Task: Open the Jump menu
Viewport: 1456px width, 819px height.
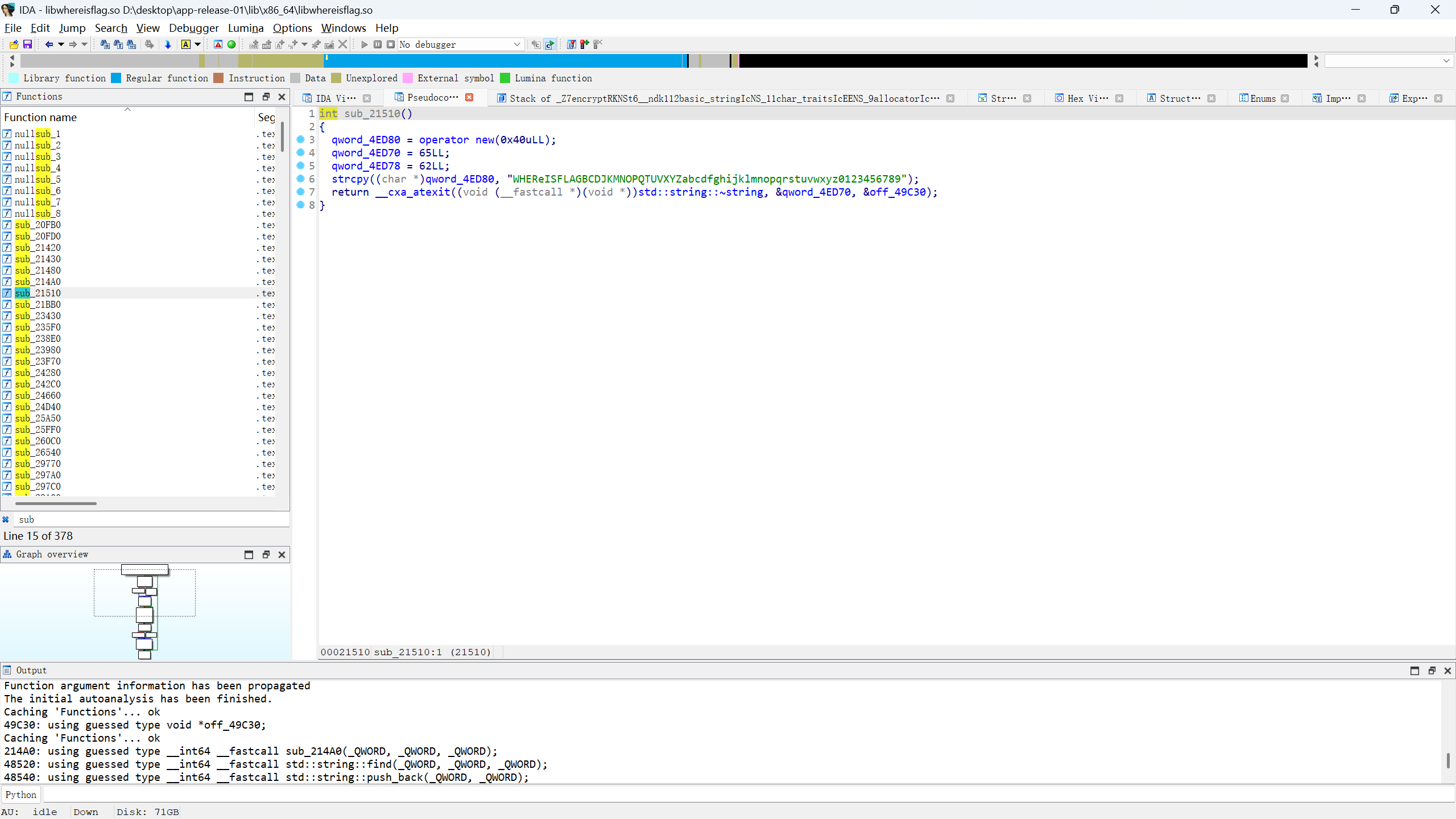Action: click(72, 28)
